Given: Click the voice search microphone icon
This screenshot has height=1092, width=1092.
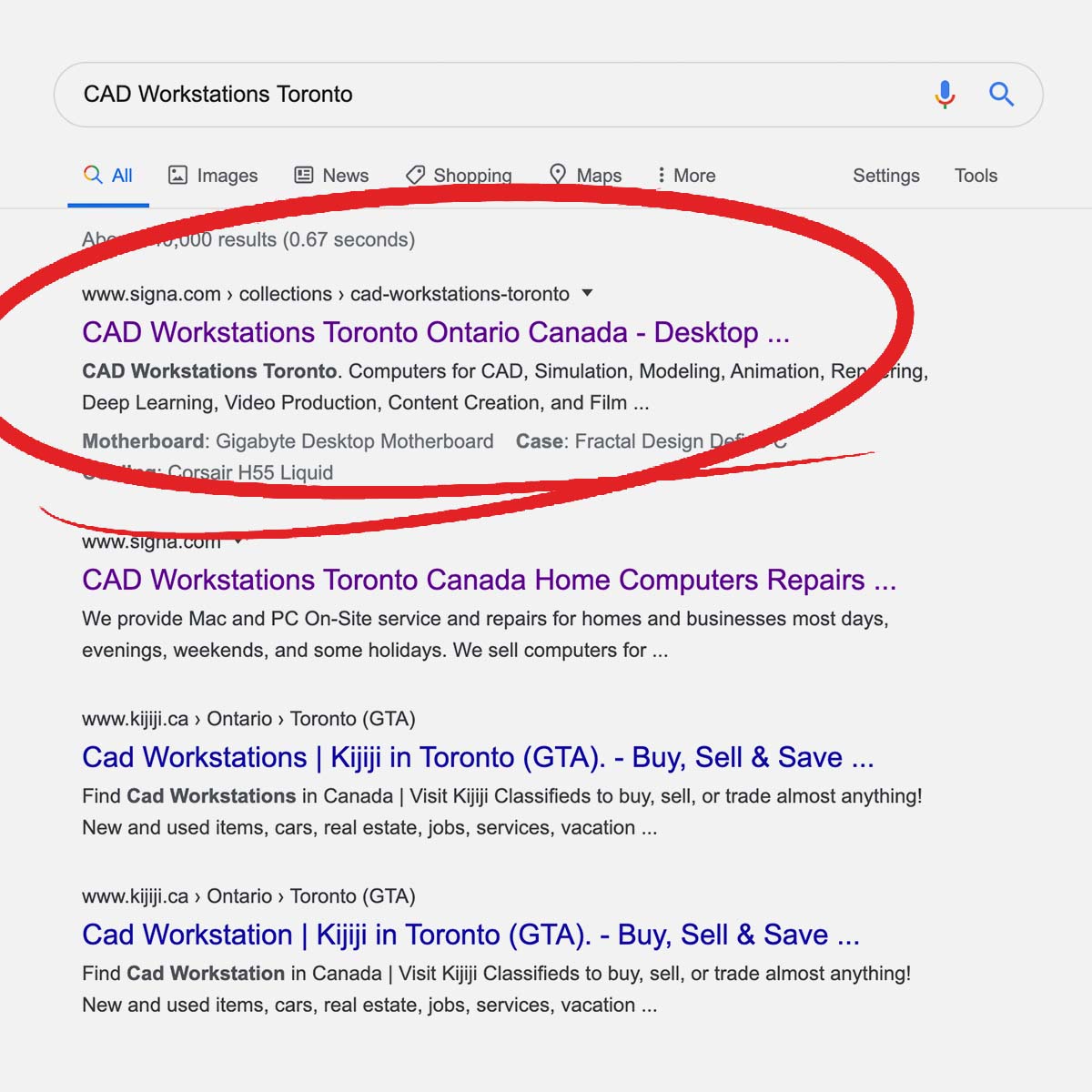Looking at the screenshot, I should (945, 94).
